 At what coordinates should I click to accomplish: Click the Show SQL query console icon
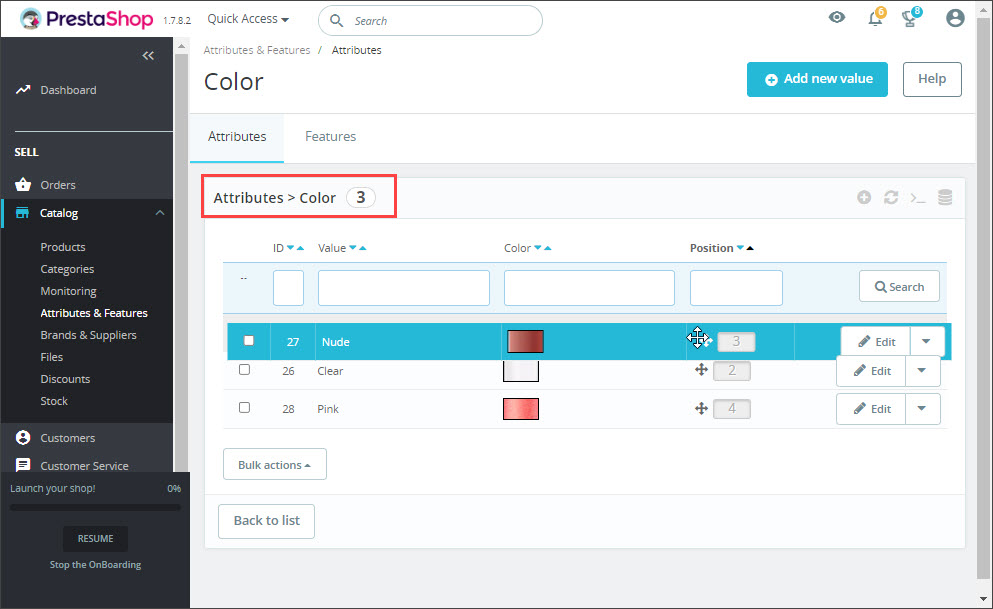pos(918,197)
